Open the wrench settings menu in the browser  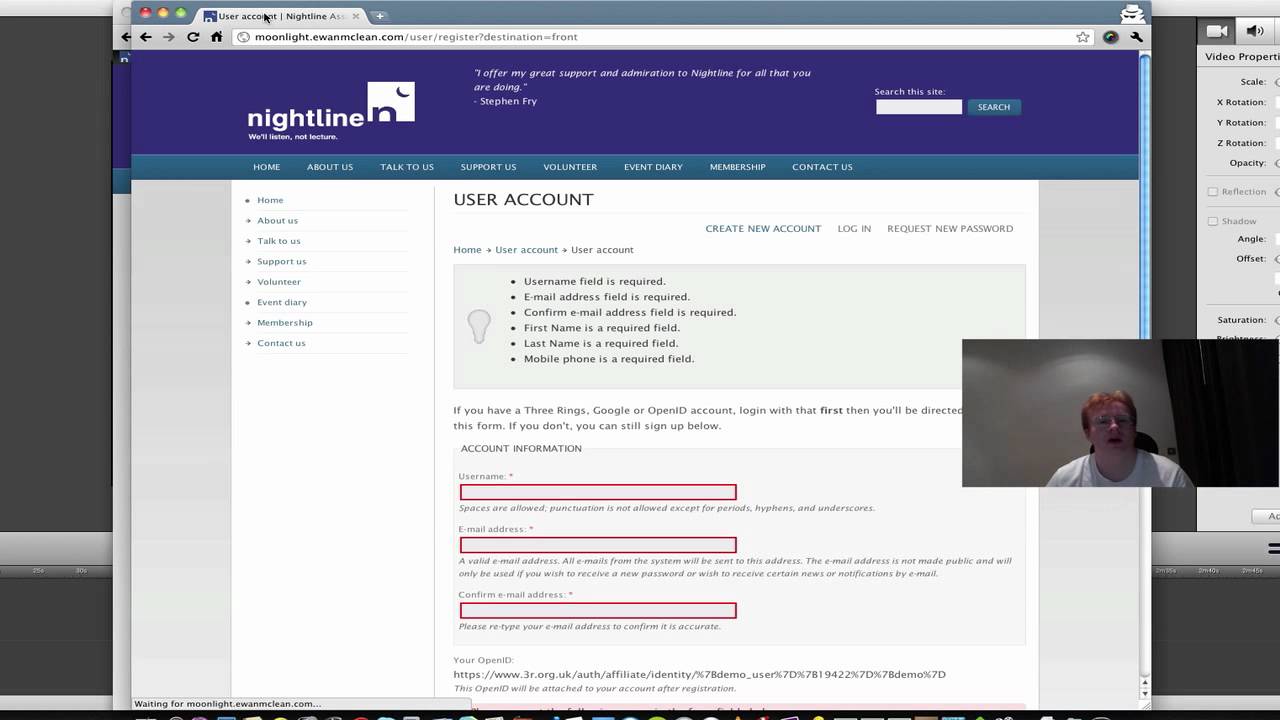[x=1137, y=37]
